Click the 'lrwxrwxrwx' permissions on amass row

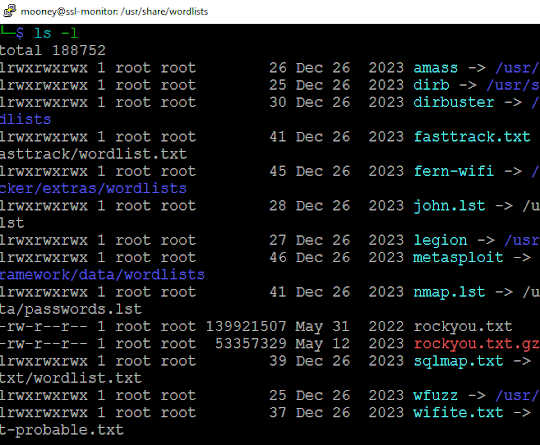pos(44,68)
